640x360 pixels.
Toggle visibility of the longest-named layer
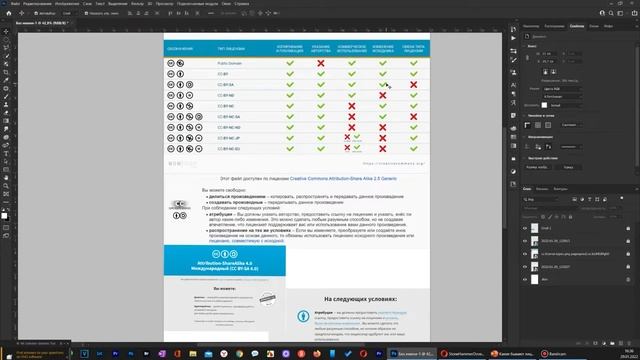pyautogui.click(x=525, y=254)
